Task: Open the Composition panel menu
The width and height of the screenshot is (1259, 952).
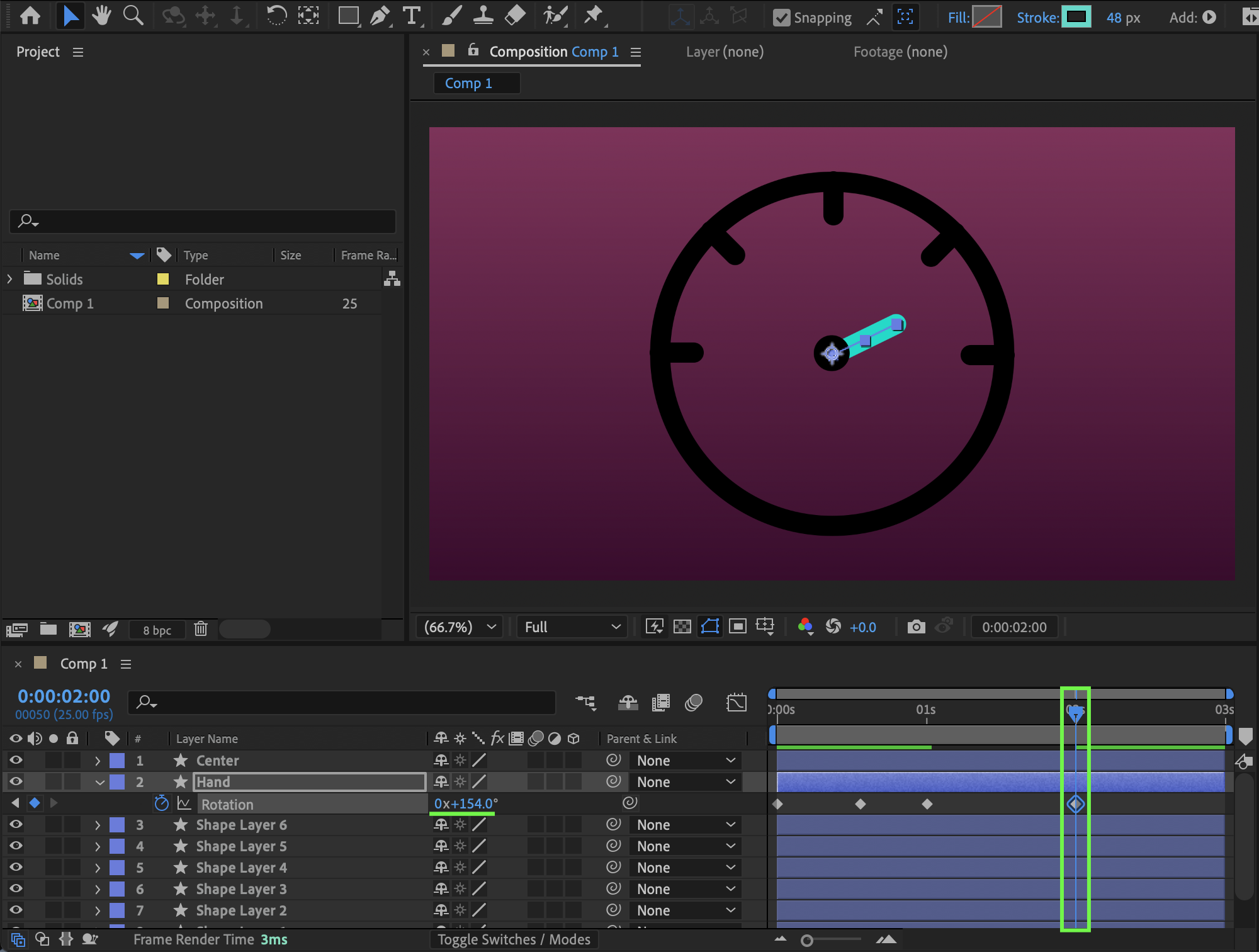Action: point(636,52)
